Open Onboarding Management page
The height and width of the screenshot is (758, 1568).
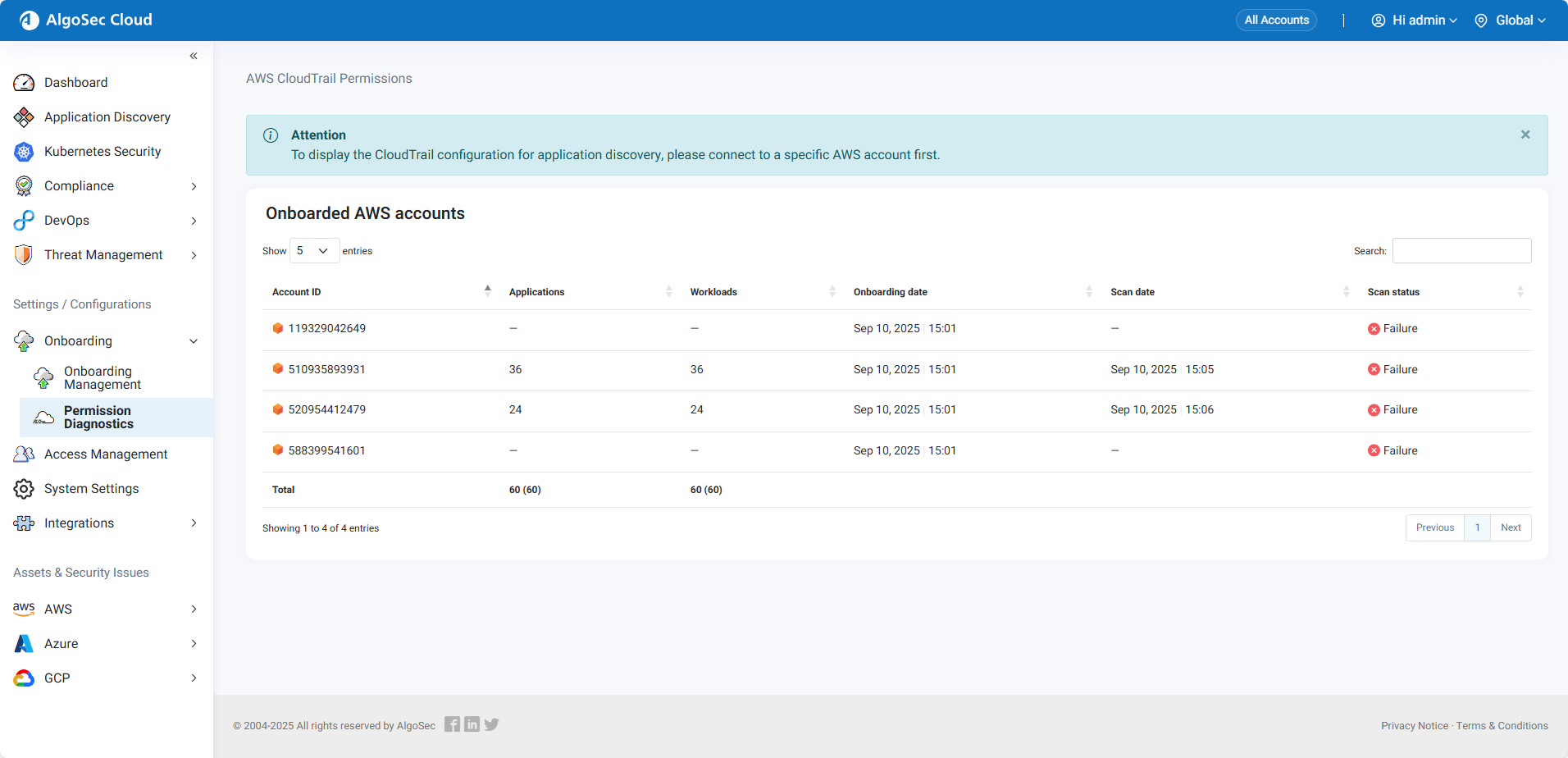[103, 378]
